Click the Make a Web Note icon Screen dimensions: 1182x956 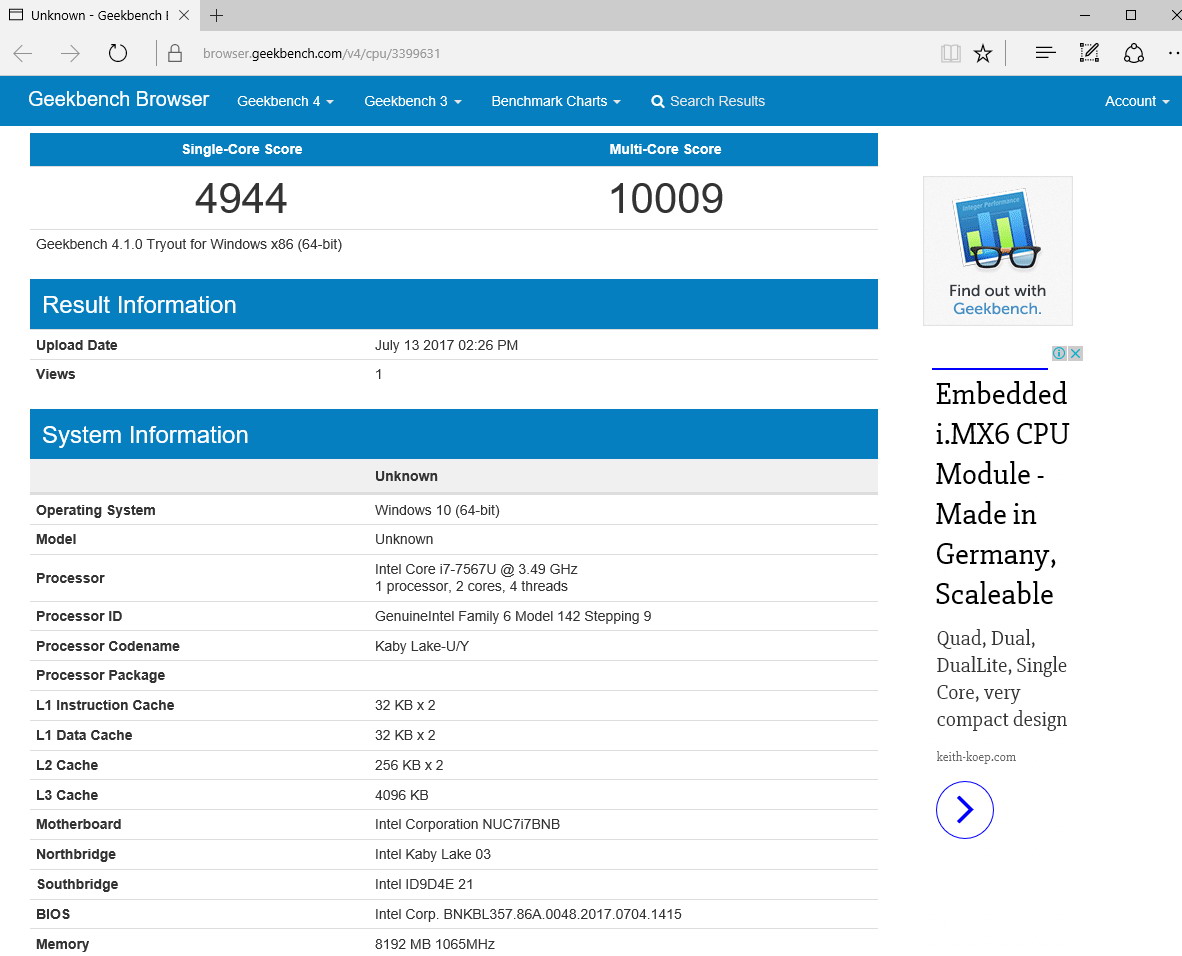(1089, 53)
